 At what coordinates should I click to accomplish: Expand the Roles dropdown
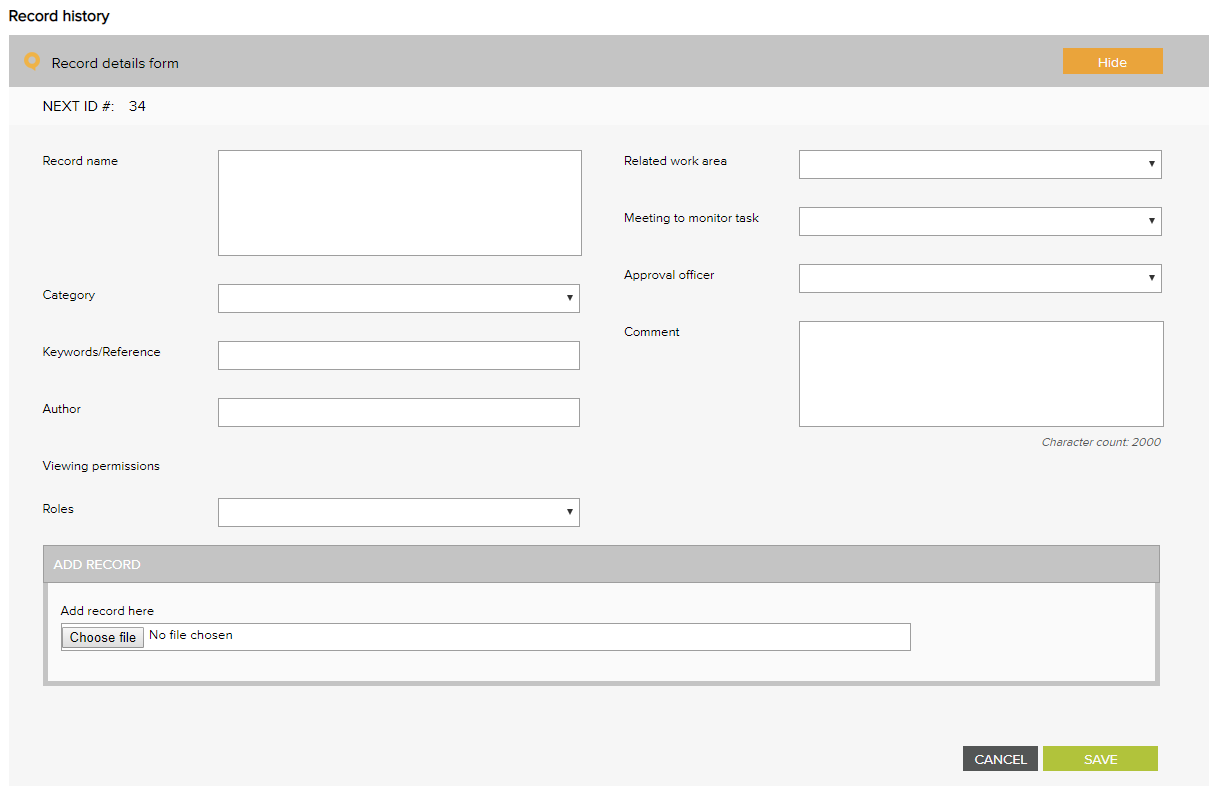pos(398,512)
